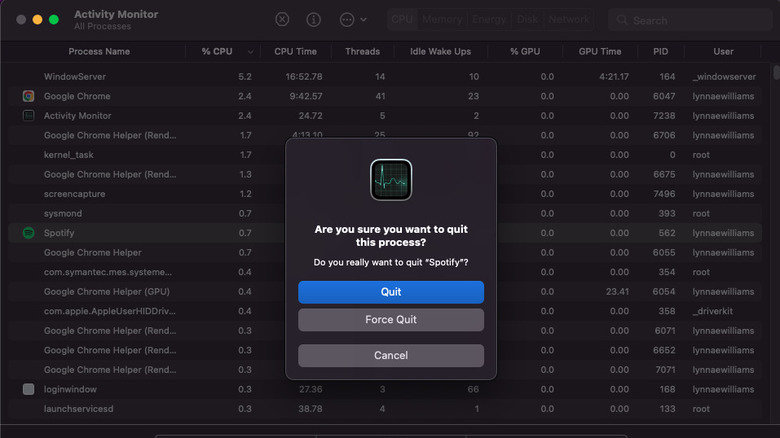Sort by Threads column header
This screenshot has height=438, width=780.
[363, 51]
